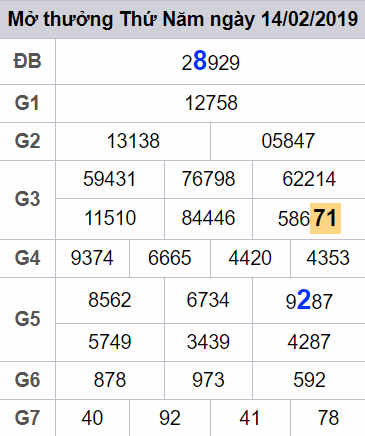Select the G2 row label

point(27,141)
